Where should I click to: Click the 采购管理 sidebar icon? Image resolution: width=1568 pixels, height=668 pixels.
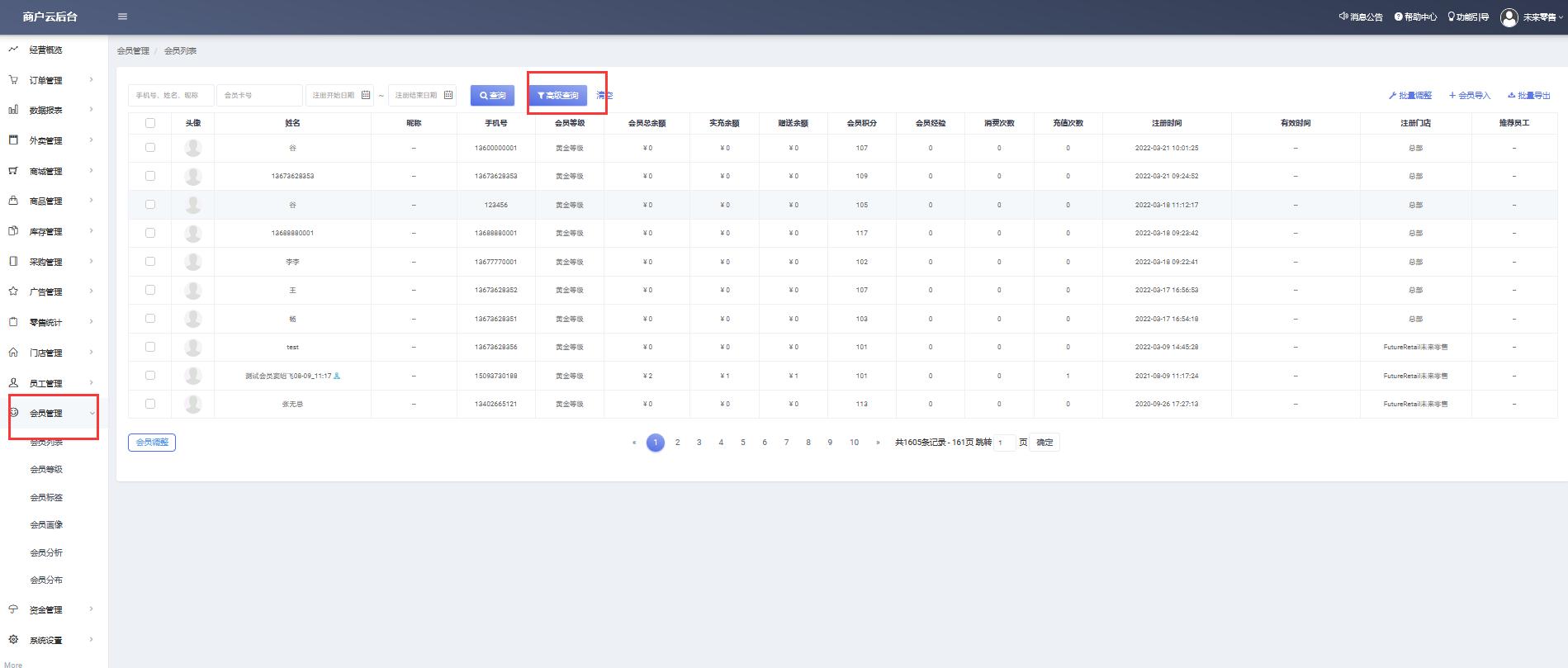tap(13, 262)
